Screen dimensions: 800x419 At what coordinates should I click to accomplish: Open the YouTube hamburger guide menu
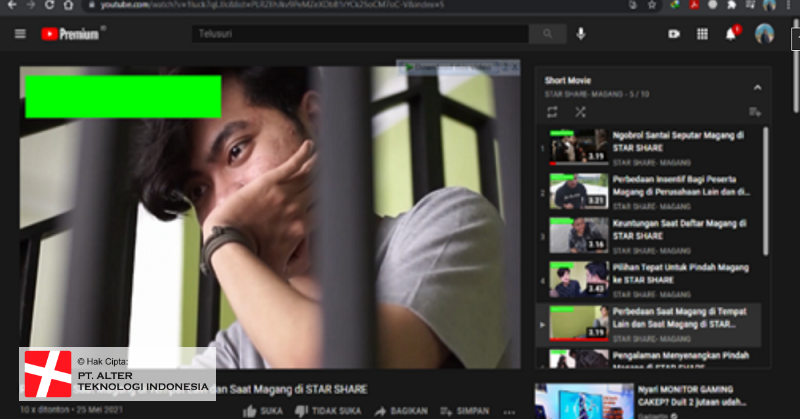click(x=20, y=34)
